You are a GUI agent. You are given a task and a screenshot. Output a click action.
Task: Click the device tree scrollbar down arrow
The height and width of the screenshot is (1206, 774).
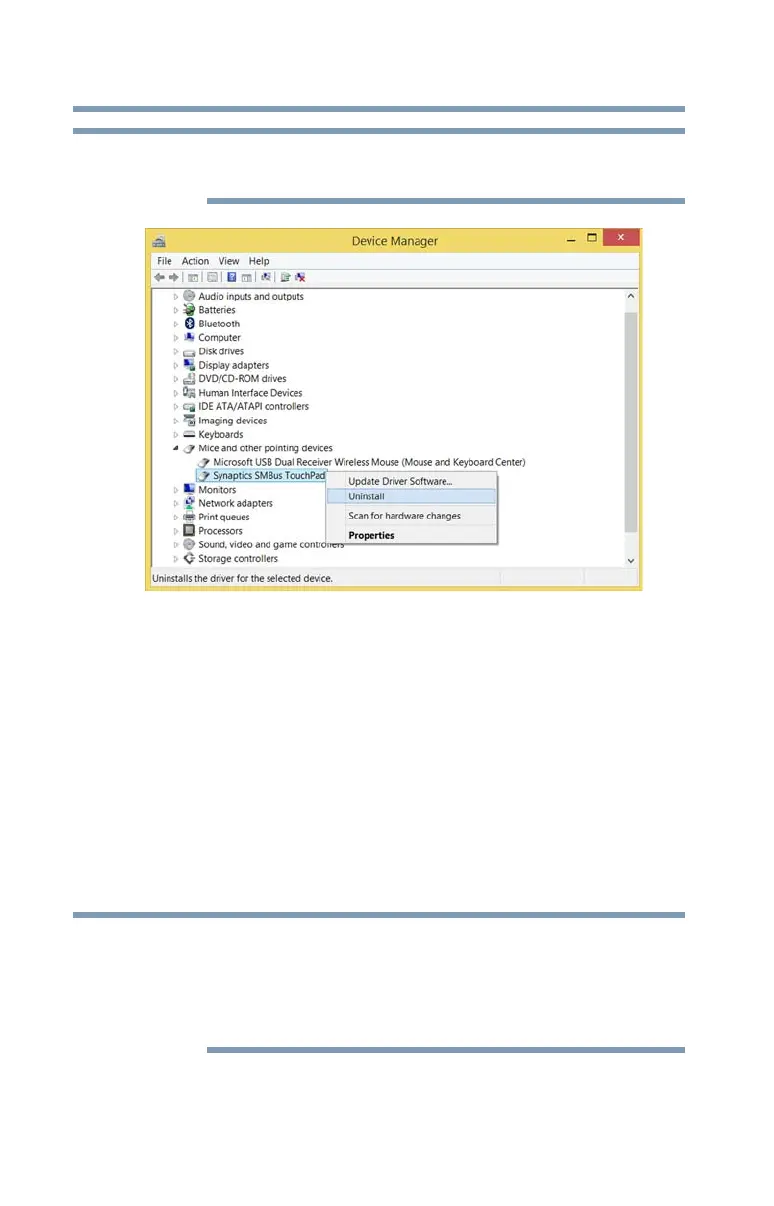coord(631,561)
